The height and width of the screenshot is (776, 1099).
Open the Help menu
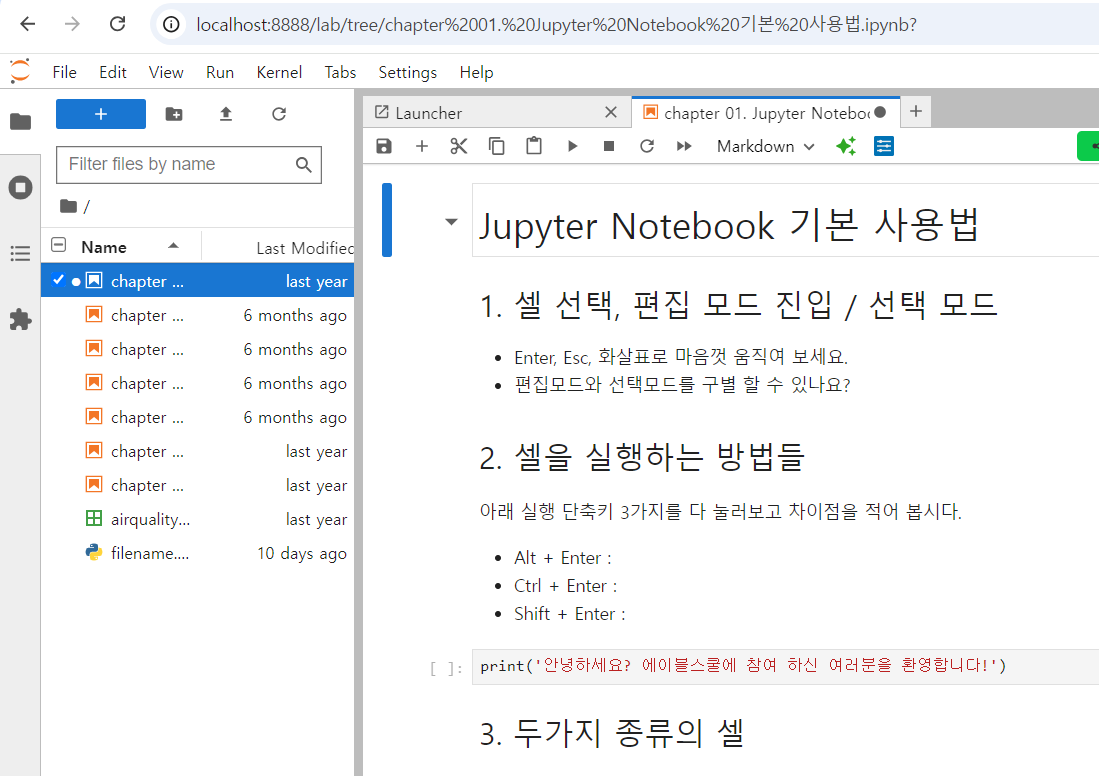(477, 72)
